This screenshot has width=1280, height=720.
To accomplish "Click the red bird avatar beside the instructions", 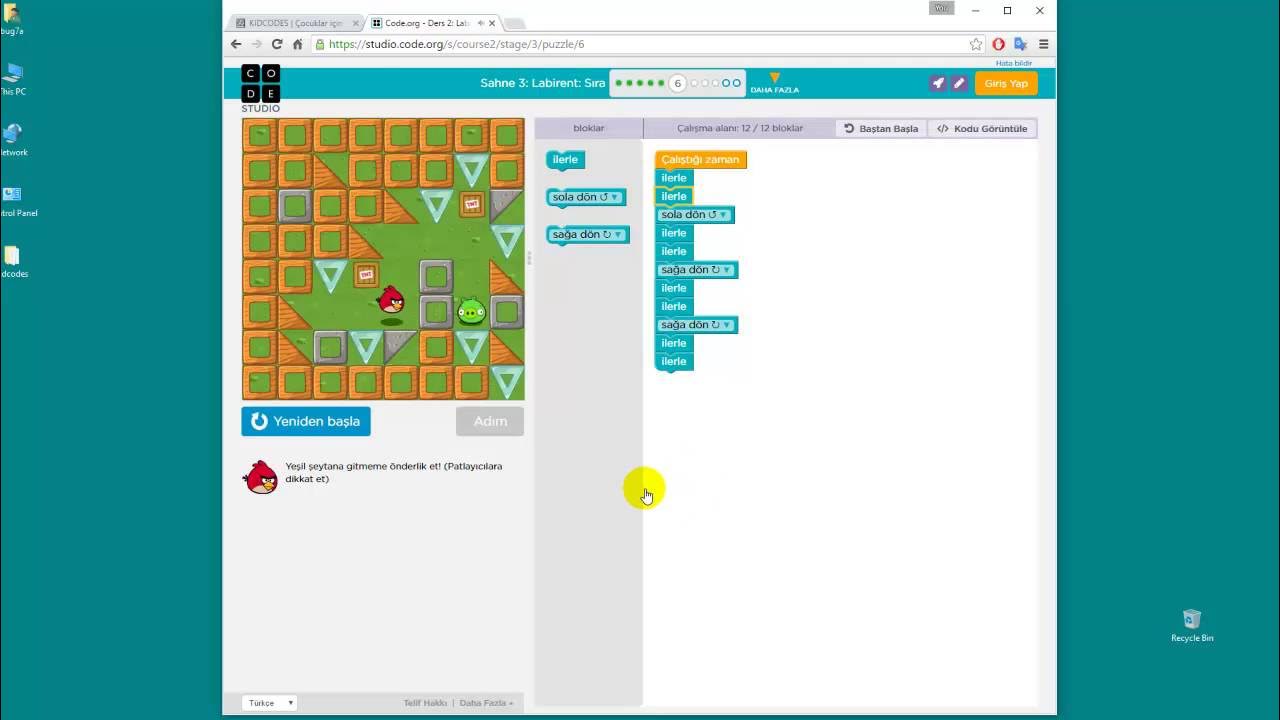I will tap(261, 477).
